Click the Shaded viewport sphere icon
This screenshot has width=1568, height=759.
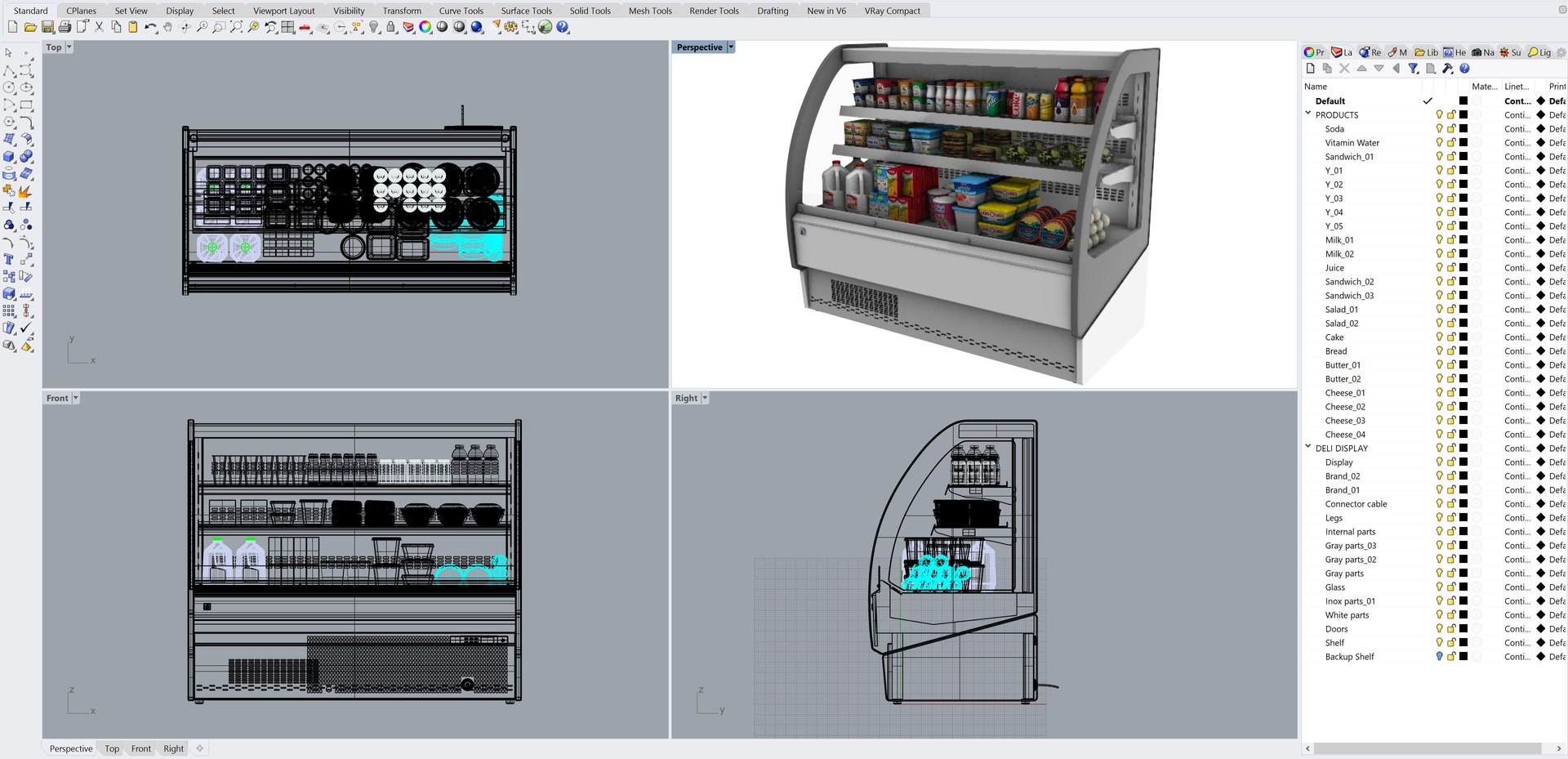pos(442,27)
